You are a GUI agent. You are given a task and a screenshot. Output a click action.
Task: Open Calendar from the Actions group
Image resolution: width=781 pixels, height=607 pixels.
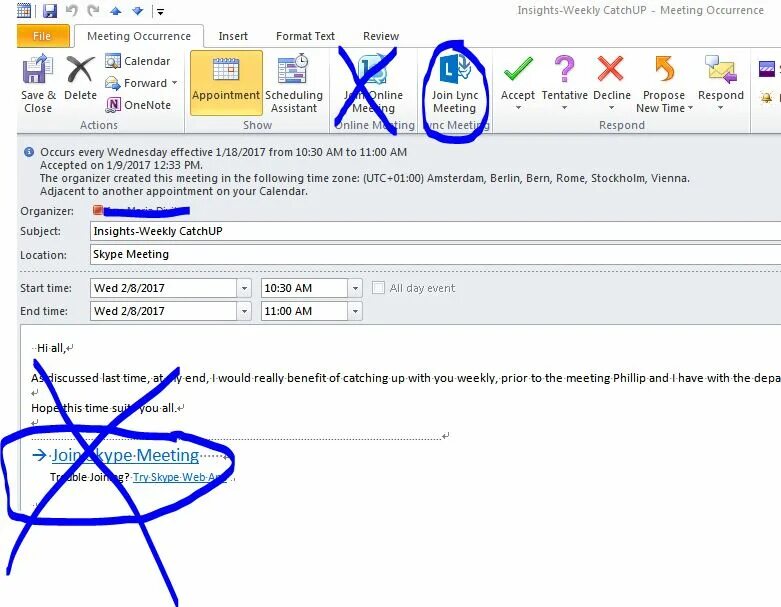pos(138,61)
